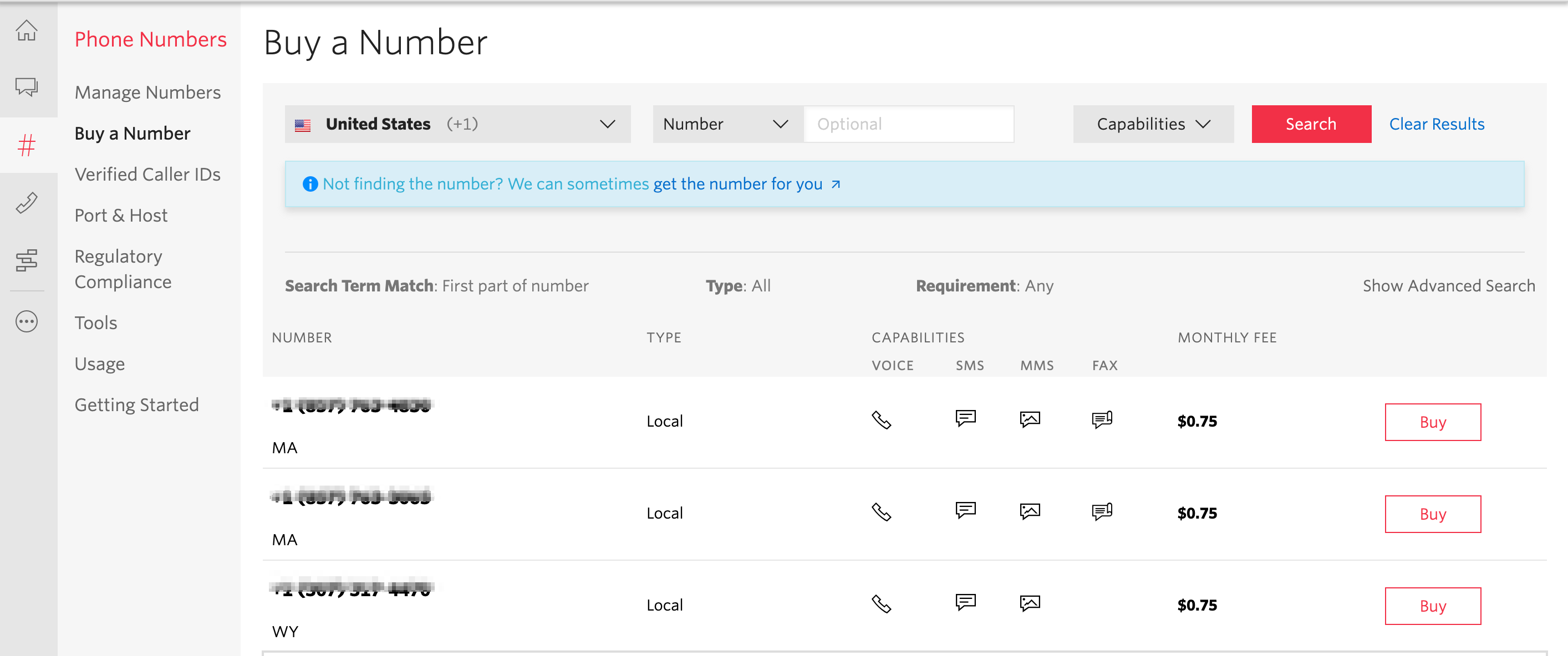This screenshot has width=1568, height=656.
Task: Open the Number search type dropdown
Action: 724,124
